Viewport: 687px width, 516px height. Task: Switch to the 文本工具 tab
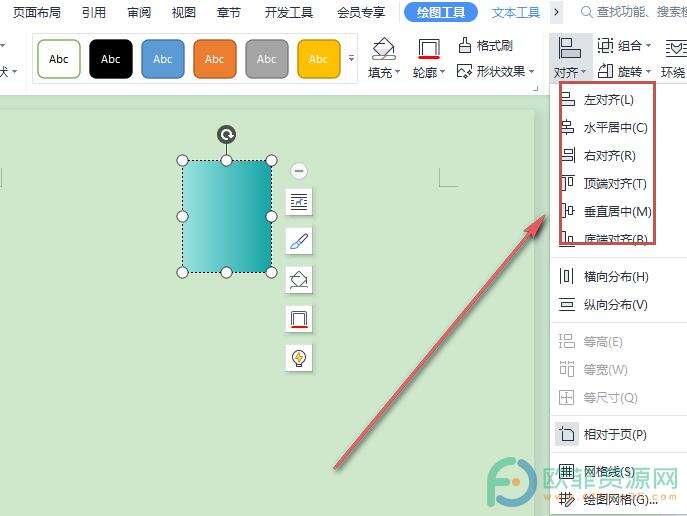tap(516, 12)
